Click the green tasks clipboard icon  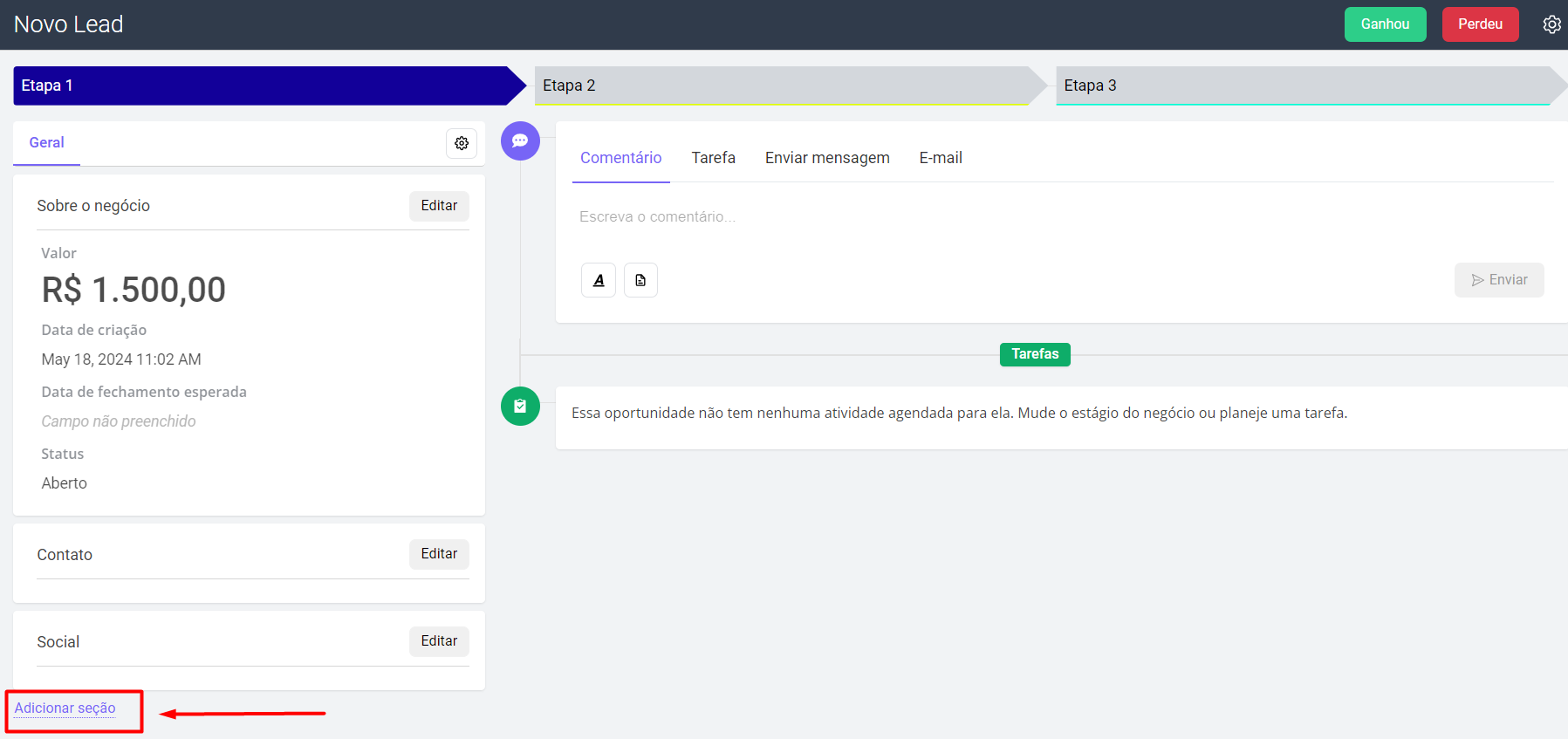point(520,406)
